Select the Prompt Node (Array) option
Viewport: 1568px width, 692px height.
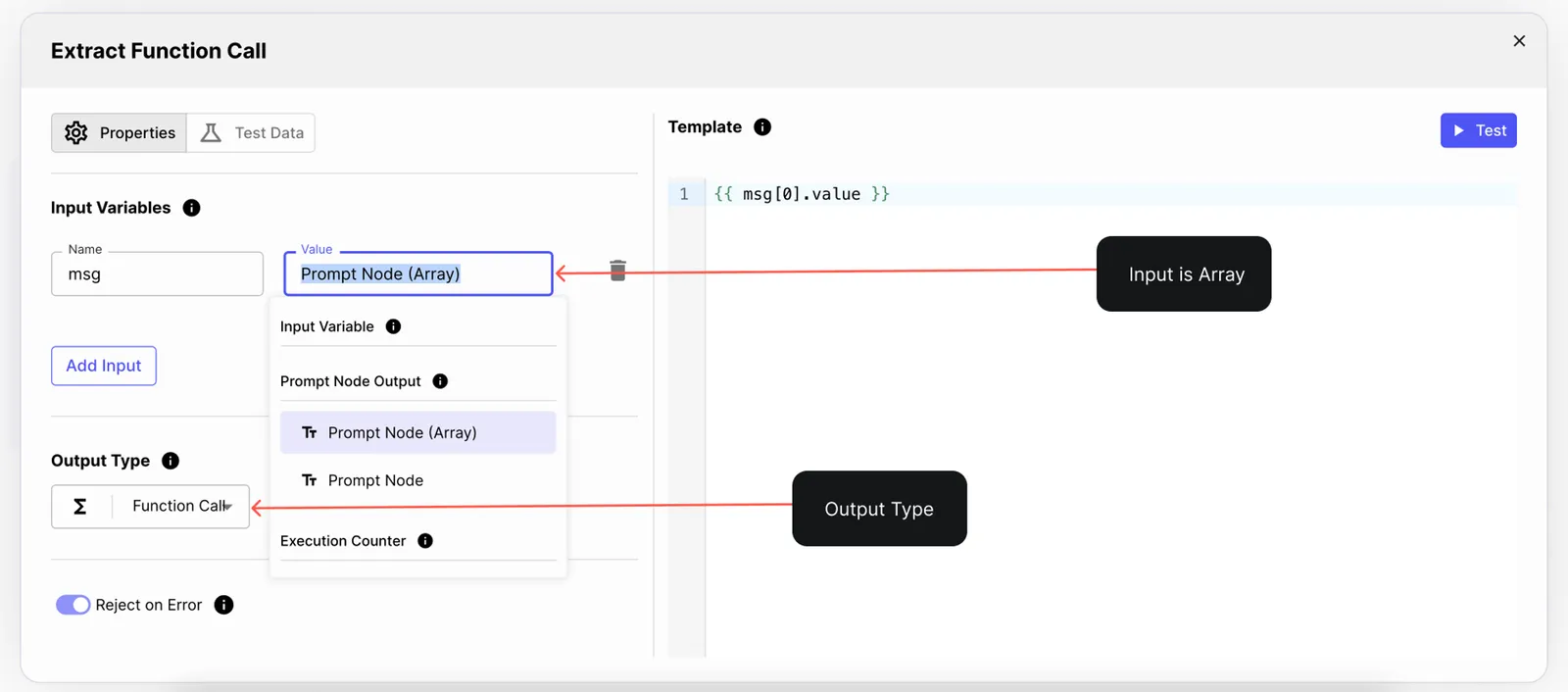coord(417,432)
